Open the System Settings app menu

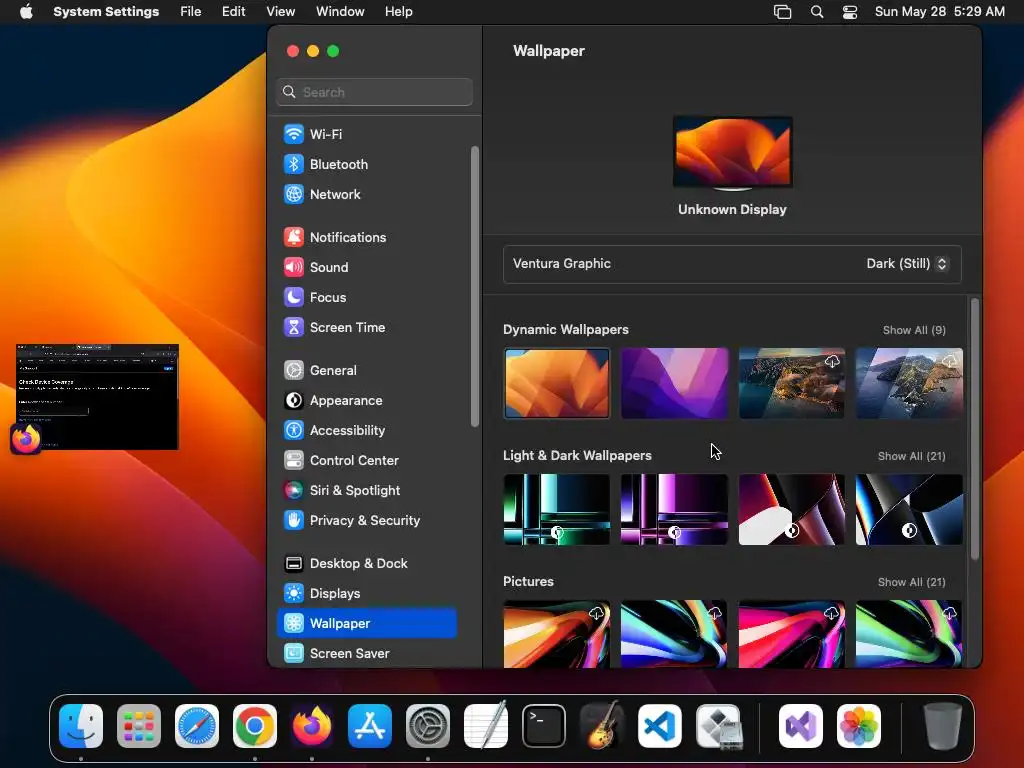pos(106,12)
